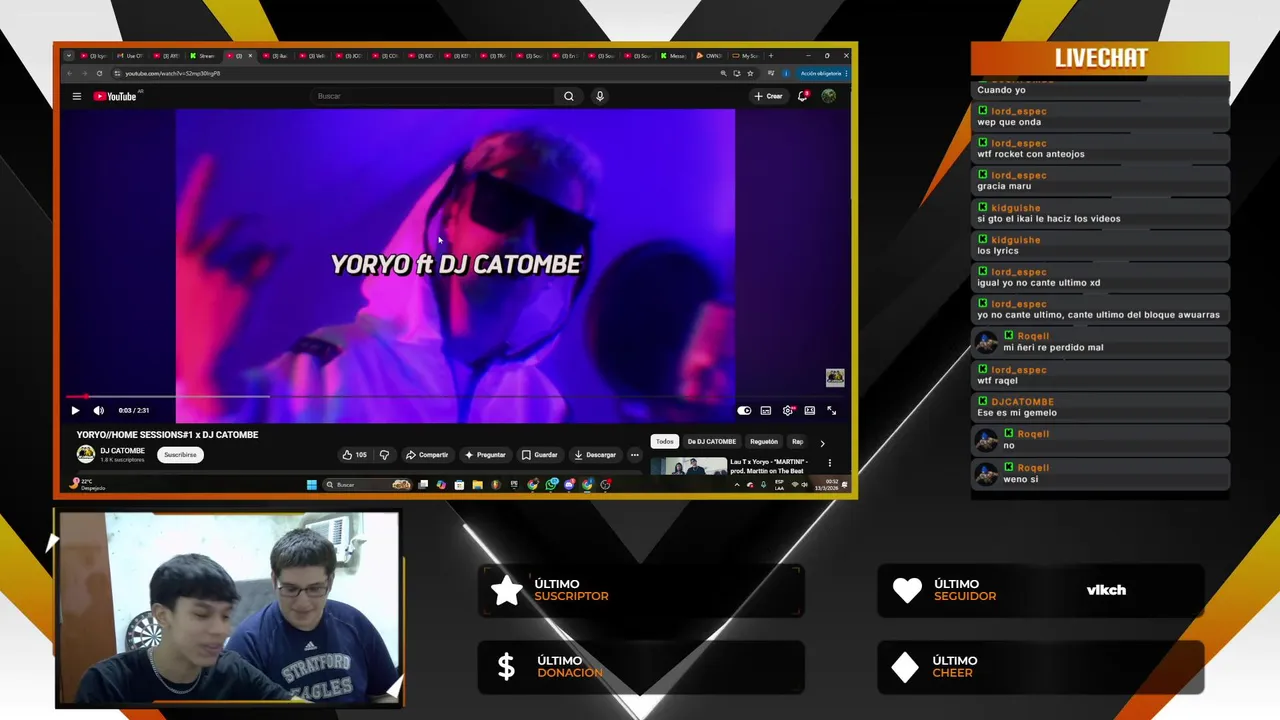Bookmark the page with the star icon
The height and width of the screenshot is (720, 1280).
pyautogui.click(x=750, y=73)
